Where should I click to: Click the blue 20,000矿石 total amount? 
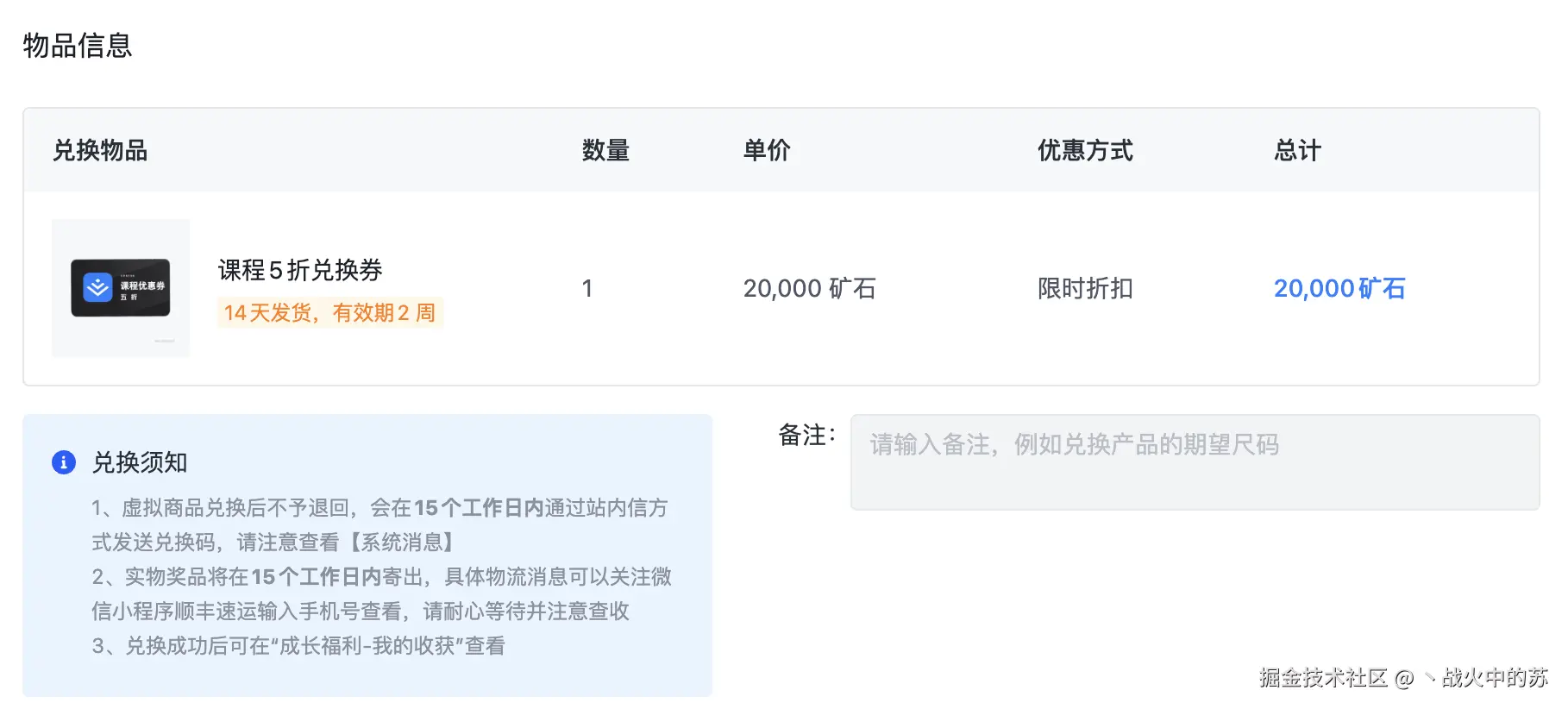click(x=1339, y=288)
